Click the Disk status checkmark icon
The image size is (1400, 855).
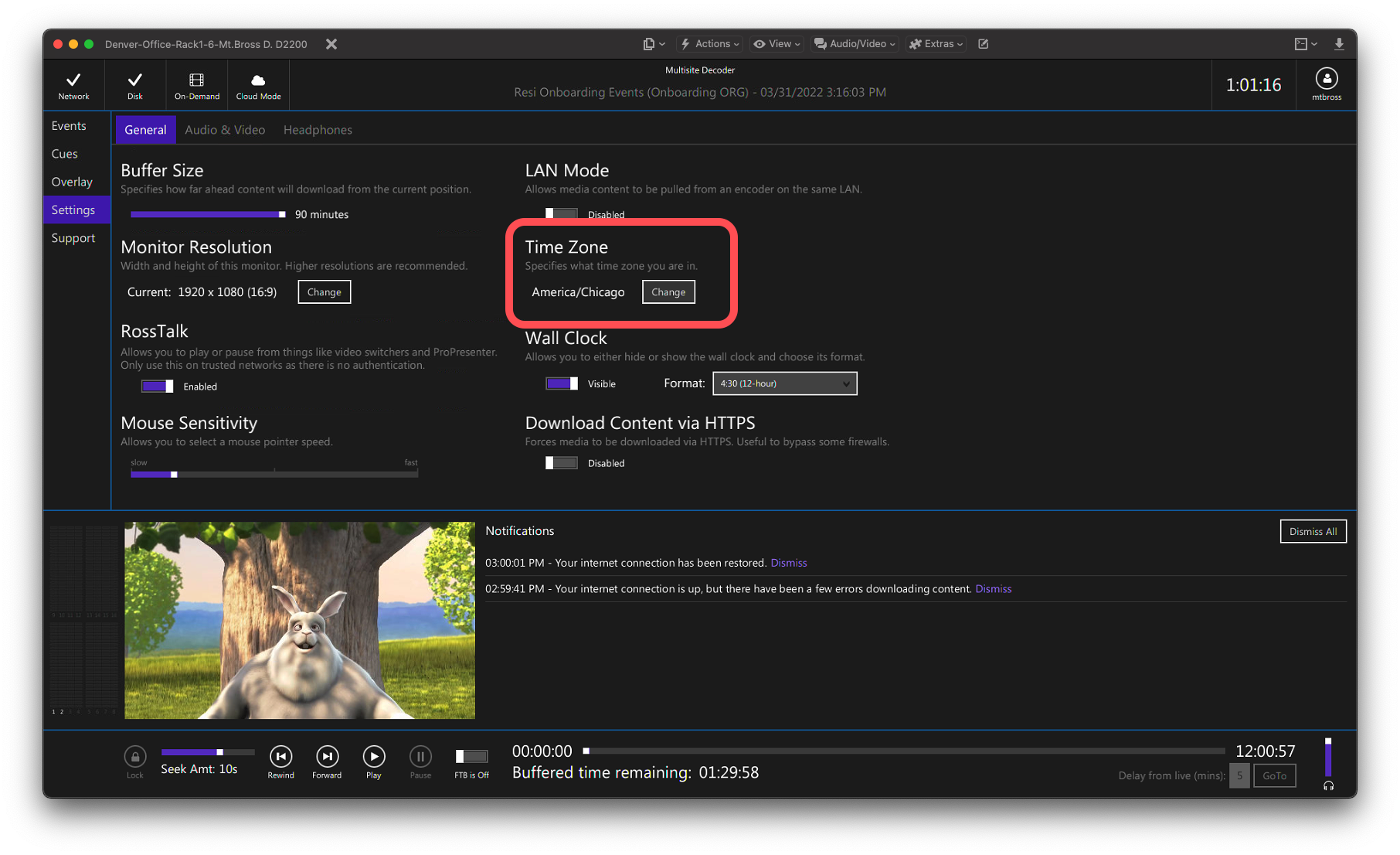click(x=135, y=80)
